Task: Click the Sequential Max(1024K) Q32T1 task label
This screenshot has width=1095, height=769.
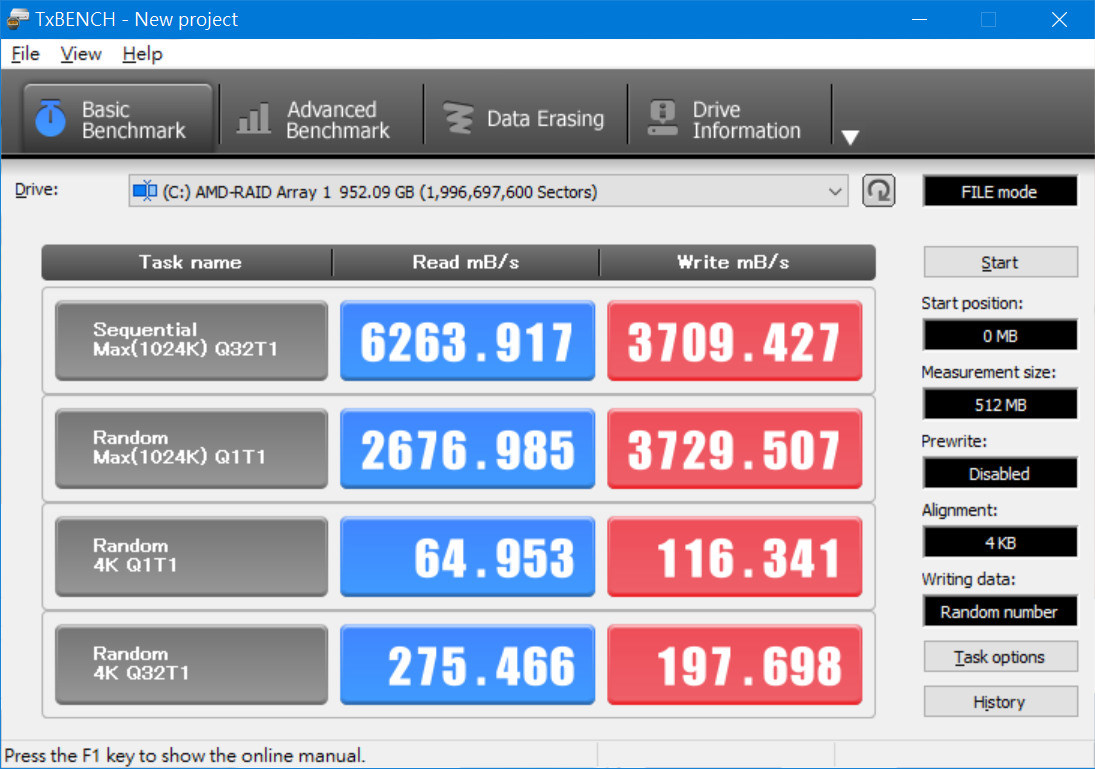Action: point(190,340)
